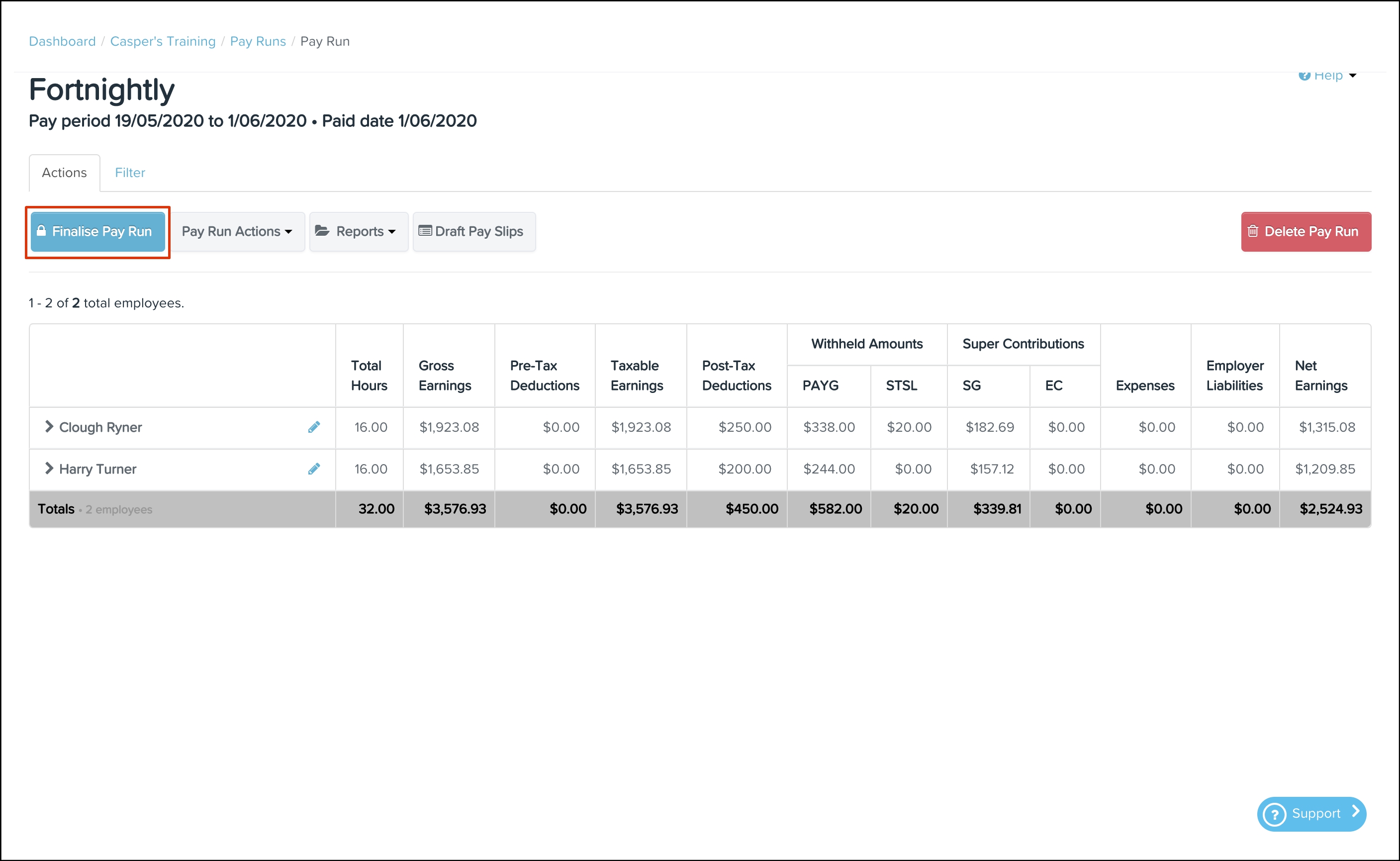Screen dimensions: 1400x861
Task: Expand the Harry Turner row chevron
Action: [x=49, y=468]
